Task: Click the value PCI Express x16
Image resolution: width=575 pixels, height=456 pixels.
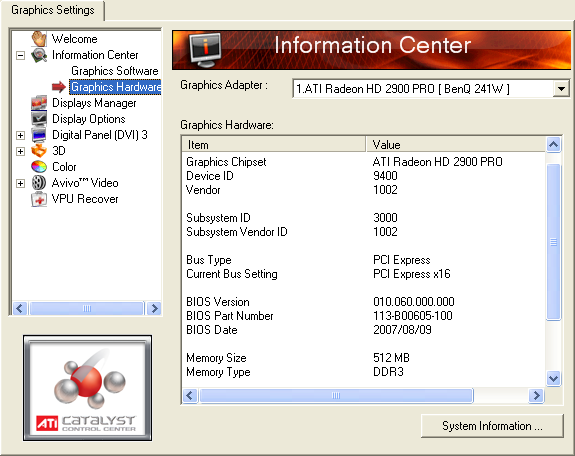Action: coord(411,274)
